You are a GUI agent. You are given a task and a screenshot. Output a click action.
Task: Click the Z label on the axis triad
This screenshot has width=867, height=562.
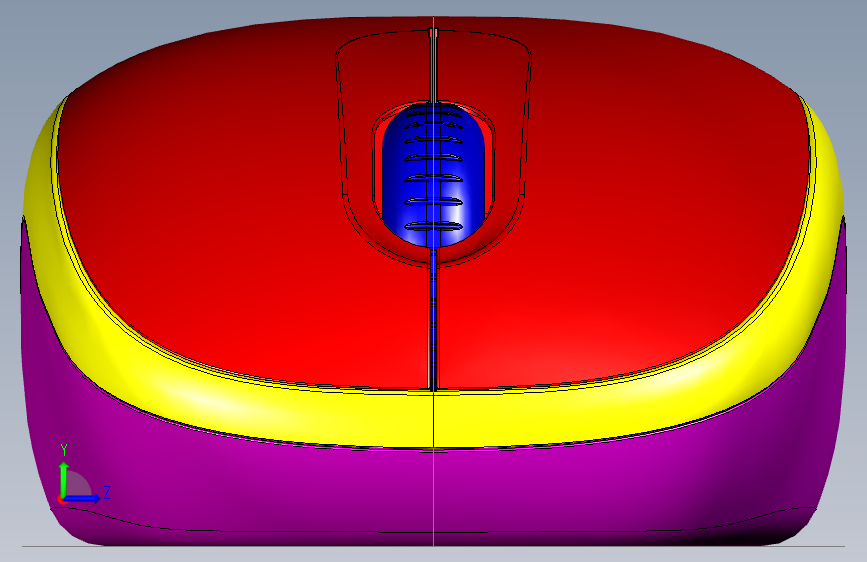[x=107, y=492]
